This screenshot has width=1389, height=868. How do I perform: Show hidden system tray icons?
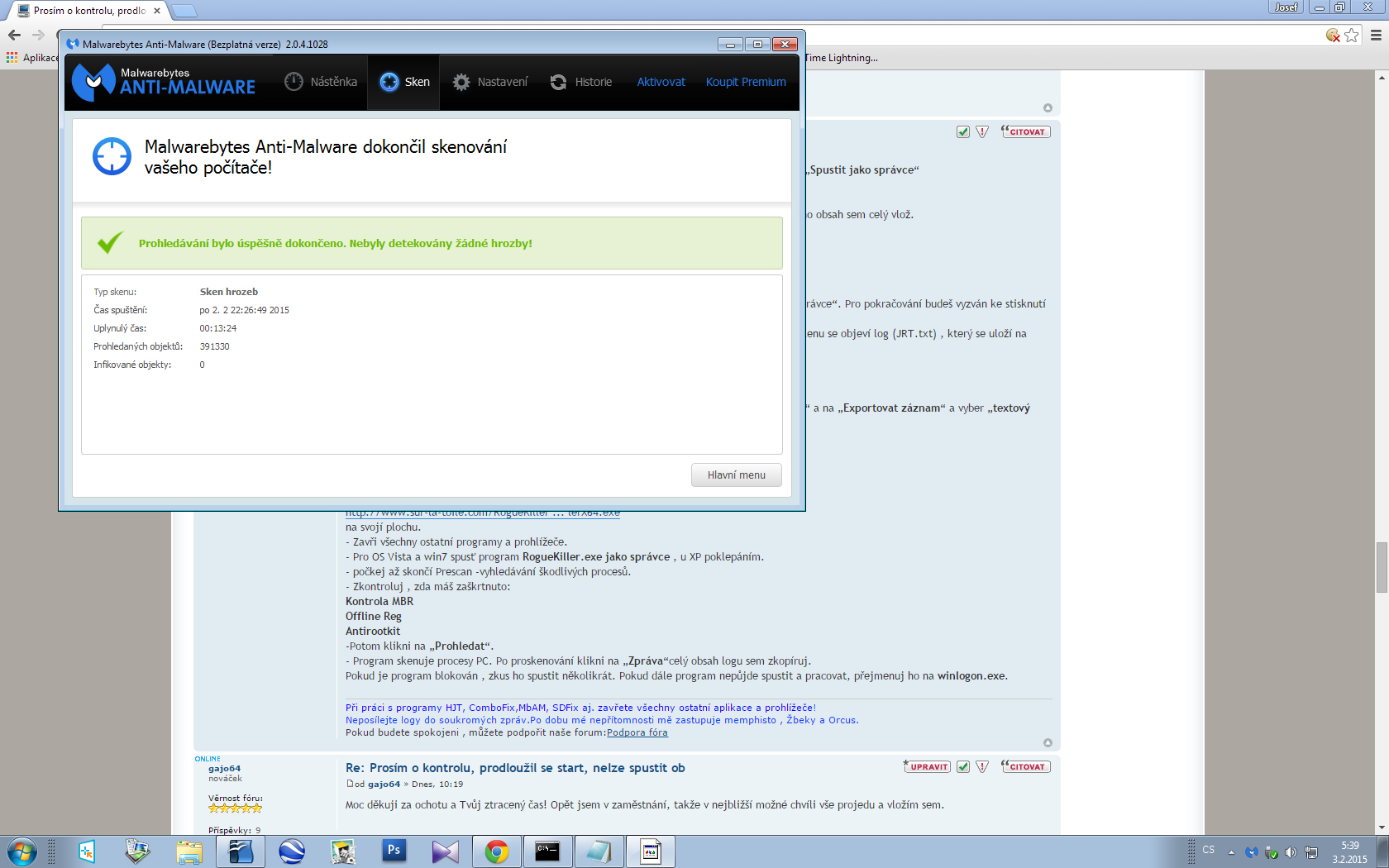click(x=1231, y=852)
